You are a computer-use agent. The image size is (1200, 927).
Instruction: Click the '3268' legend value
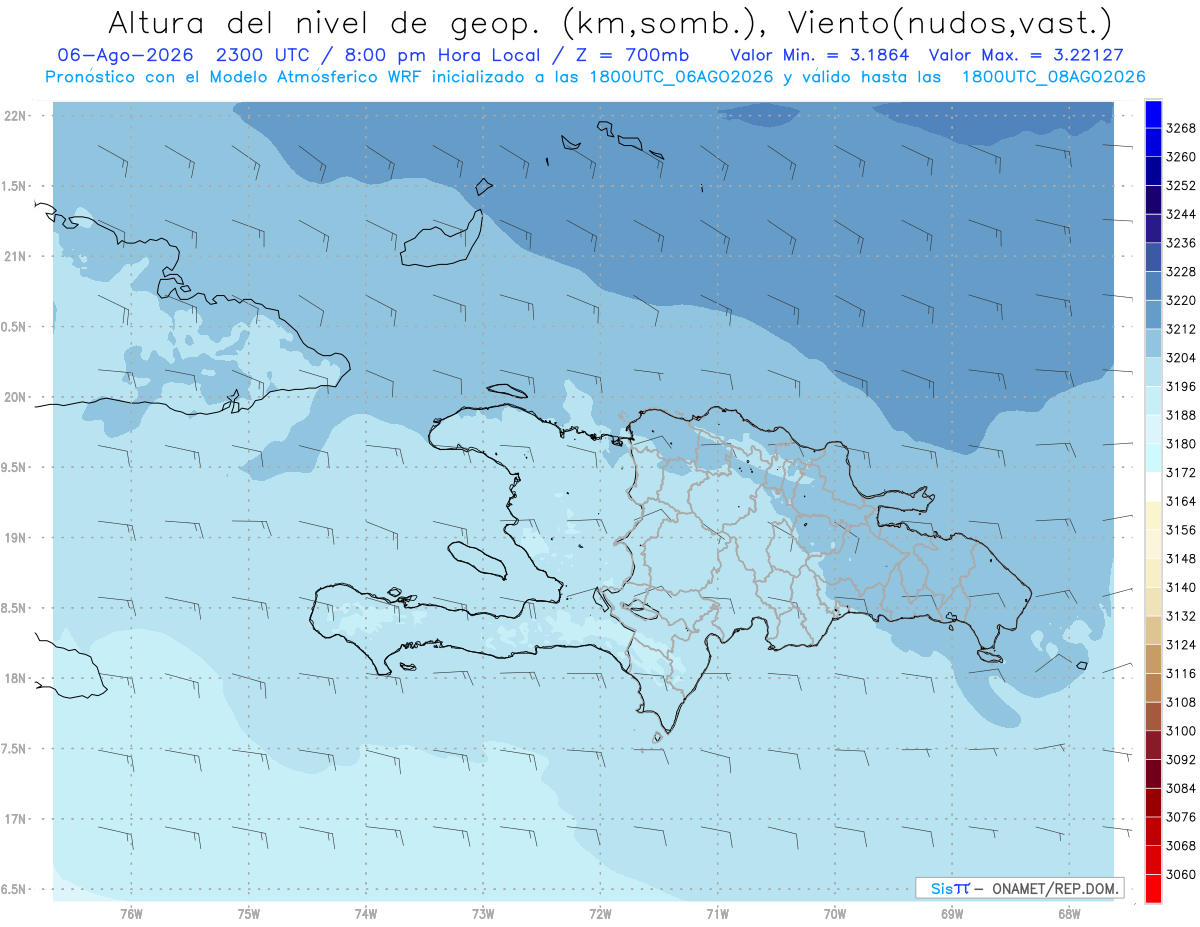click(1181, 128)
